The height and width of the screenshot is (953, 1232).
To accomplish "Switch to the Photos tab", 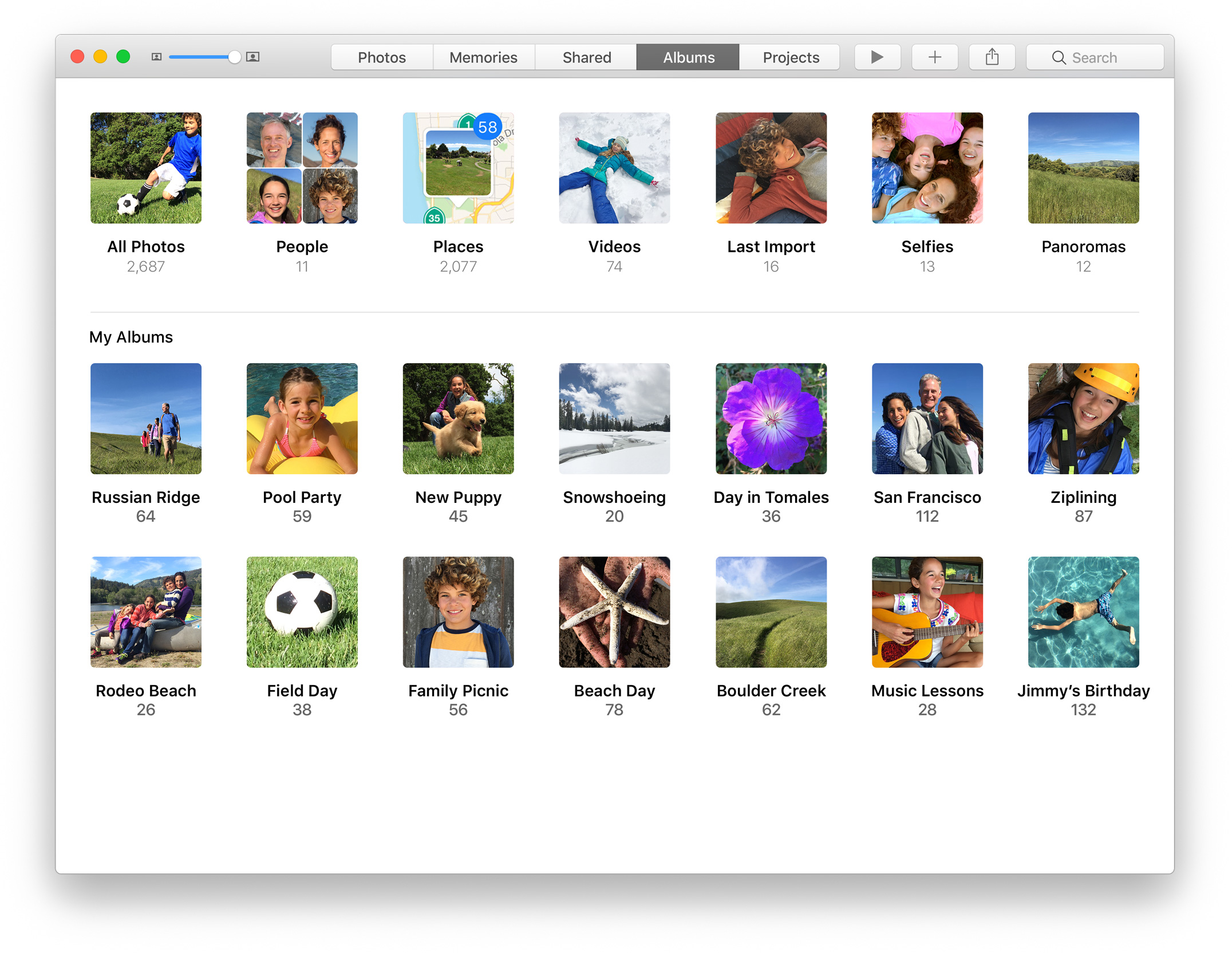I will (381, 57).
